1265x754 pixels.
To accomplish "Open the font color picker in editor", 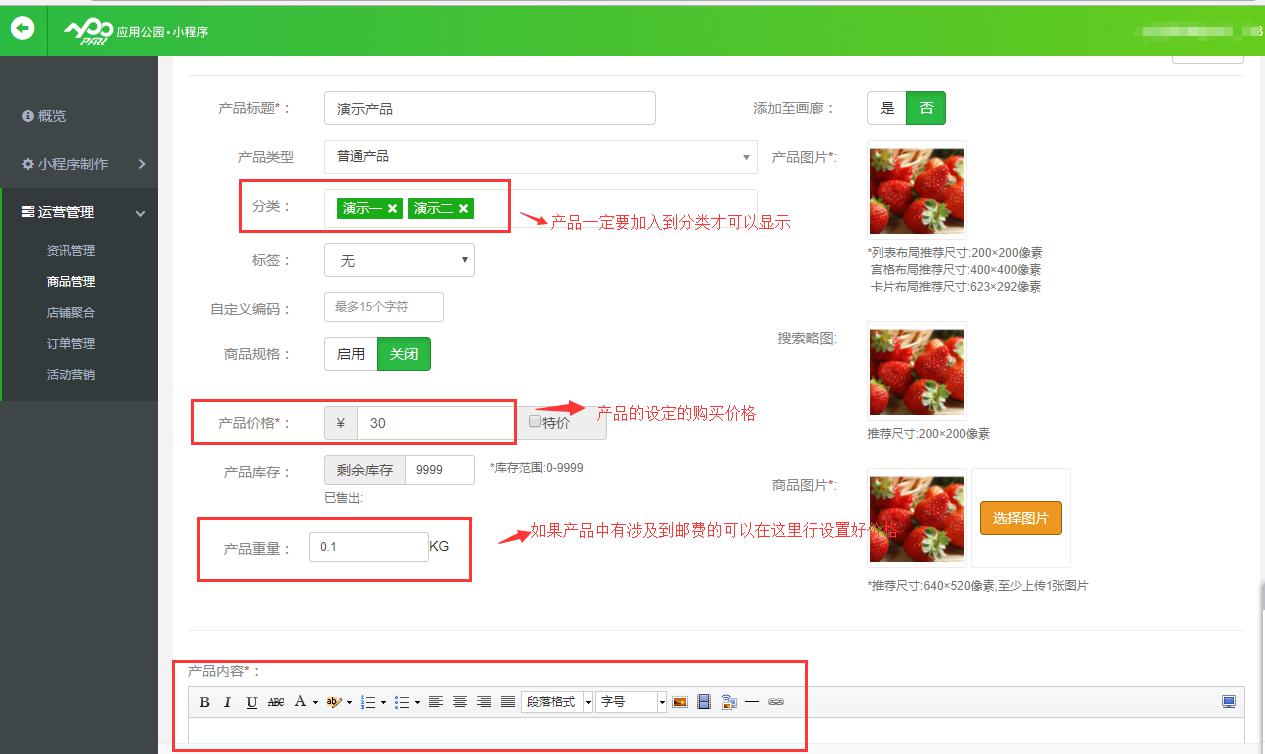I will [x=305, y=702].
